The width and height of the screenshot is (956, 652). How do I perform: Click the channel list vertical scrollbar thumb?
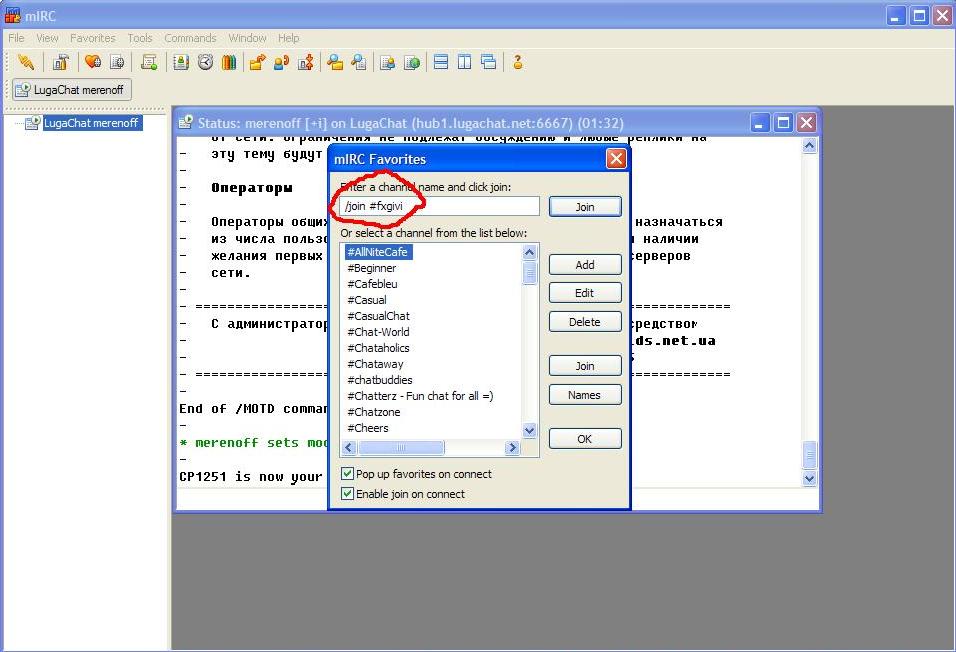(529, 273)
